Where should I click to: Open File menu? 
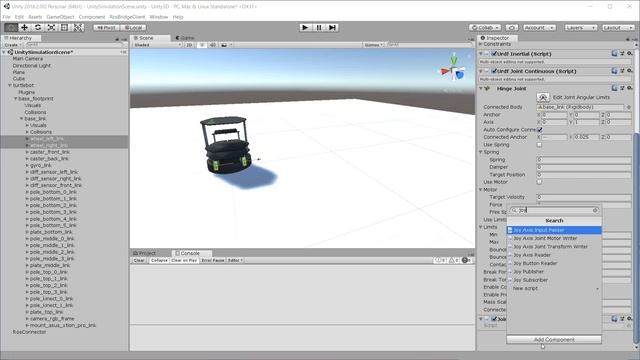[x=7, y=17]
